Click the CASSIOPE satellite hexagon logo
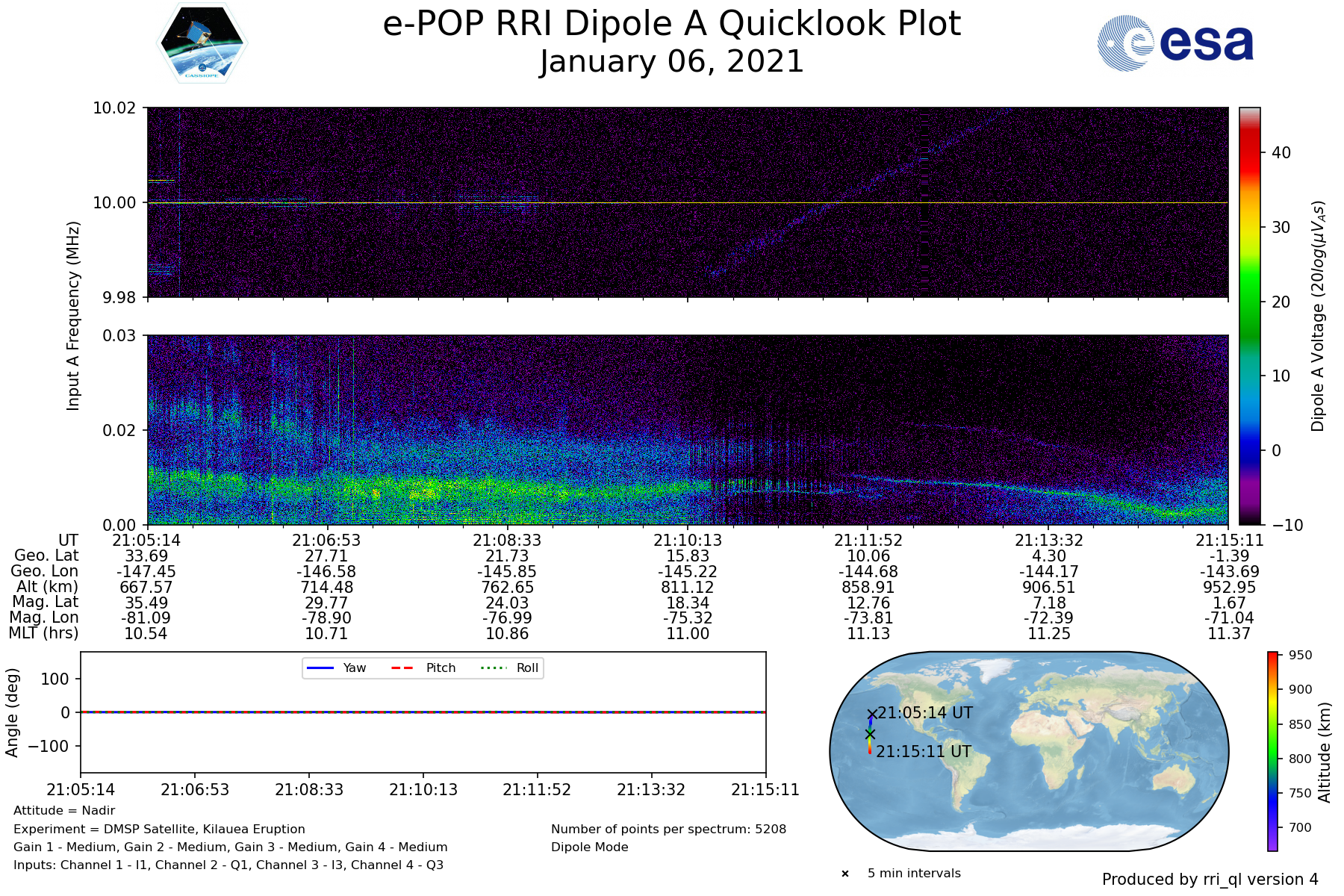 pos(202,43)
